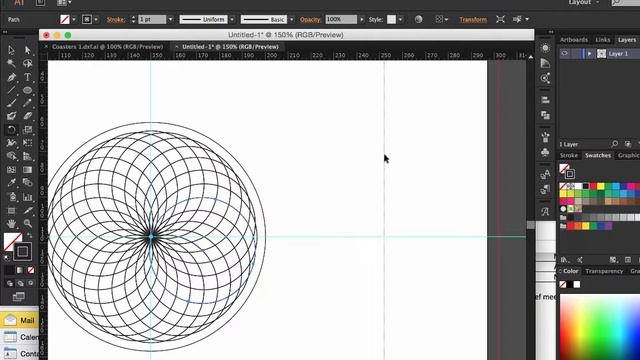Activate the Scale tool
This screenshot has height=360, width=640.
[27, 130]
